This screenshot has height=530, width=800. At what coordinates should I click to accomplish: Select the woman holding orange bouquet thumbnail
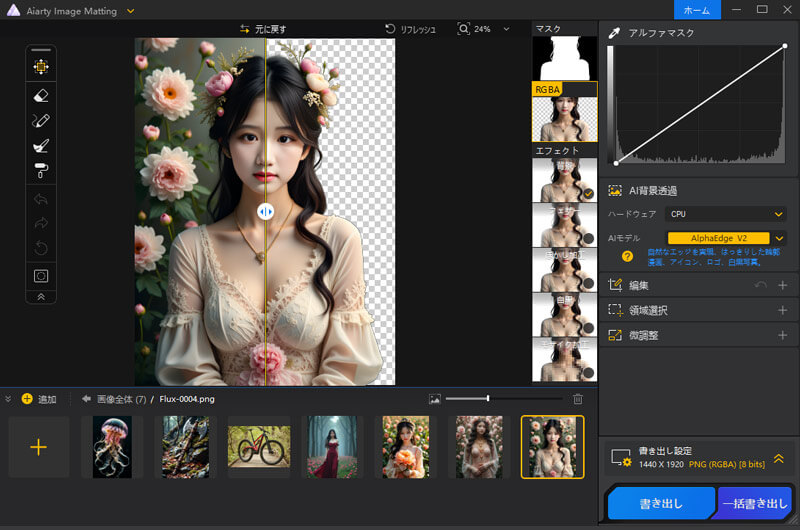pyautogui.click(x=406, y=447)
